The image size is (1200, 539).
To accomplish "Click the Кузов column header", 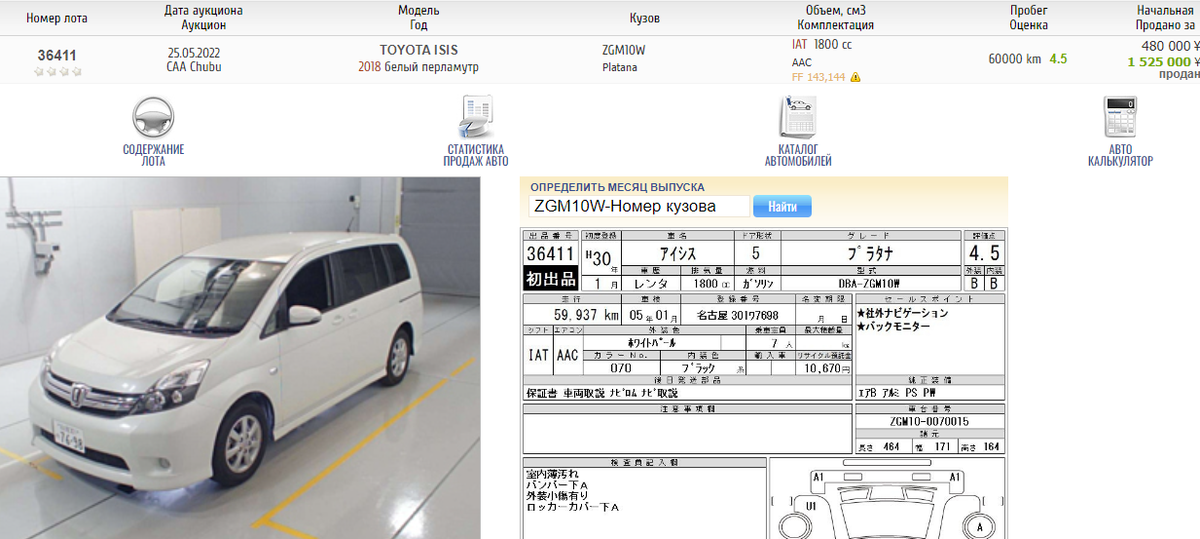I will (x=644, y=18).
